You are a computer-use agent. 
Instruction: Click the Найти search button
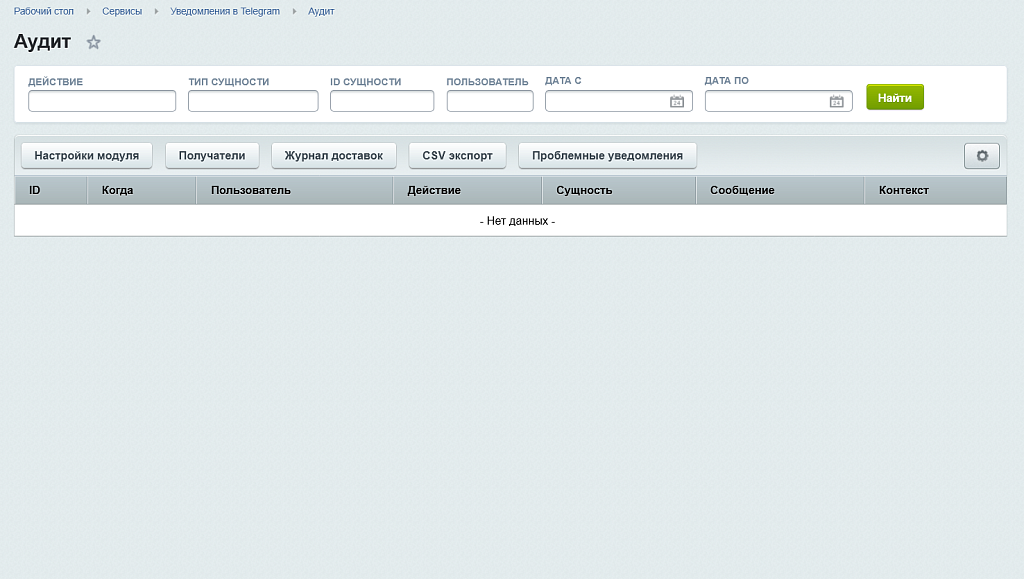click(895, 97)
